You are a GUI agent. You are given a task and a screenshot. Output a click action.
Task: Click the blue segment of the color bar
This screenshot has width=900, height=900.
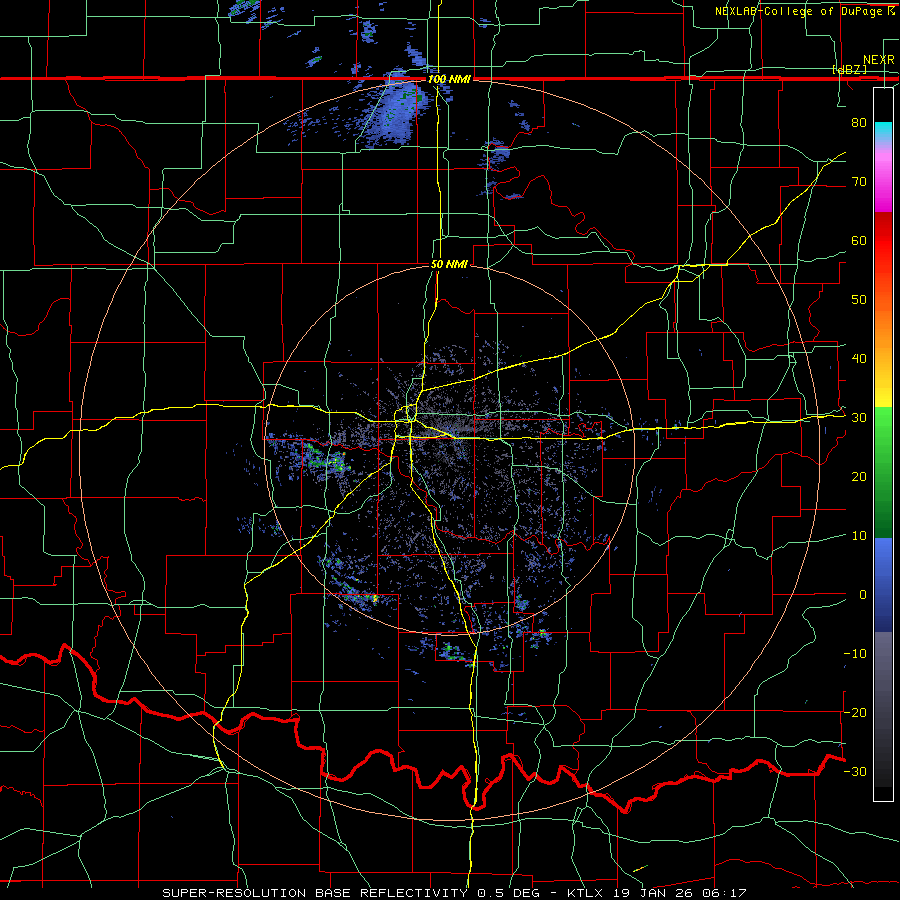pyautogui.click(x=883, y=585)
